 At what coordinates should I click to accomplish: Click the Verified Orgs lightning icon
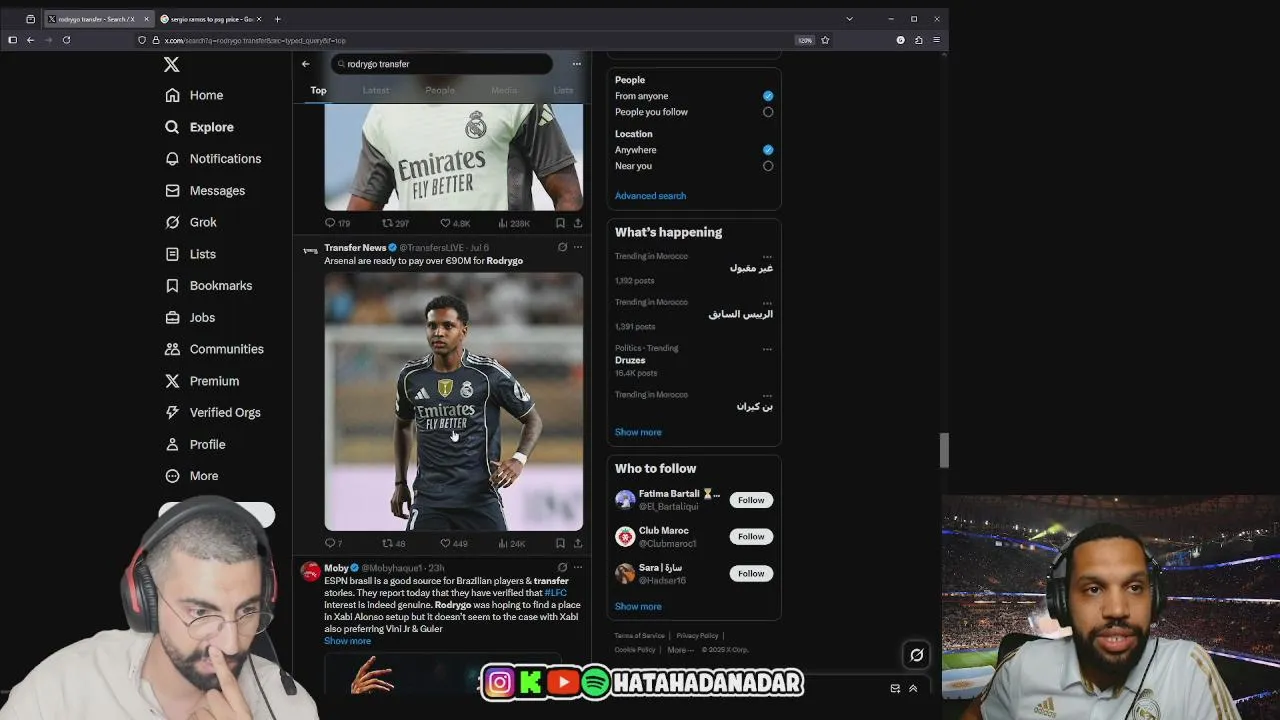(172, 412)
